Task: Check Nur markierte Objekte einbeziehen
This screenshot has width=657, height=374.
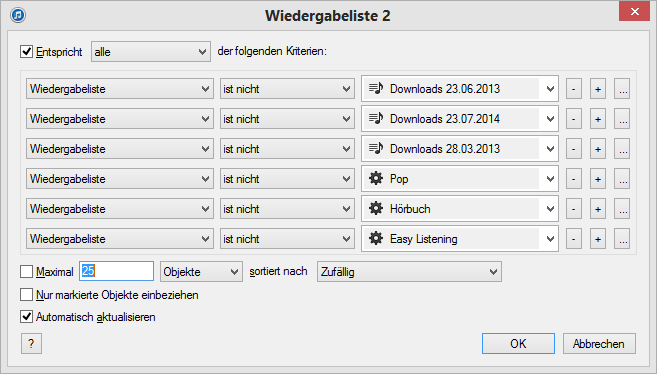Action: (26, 294)
